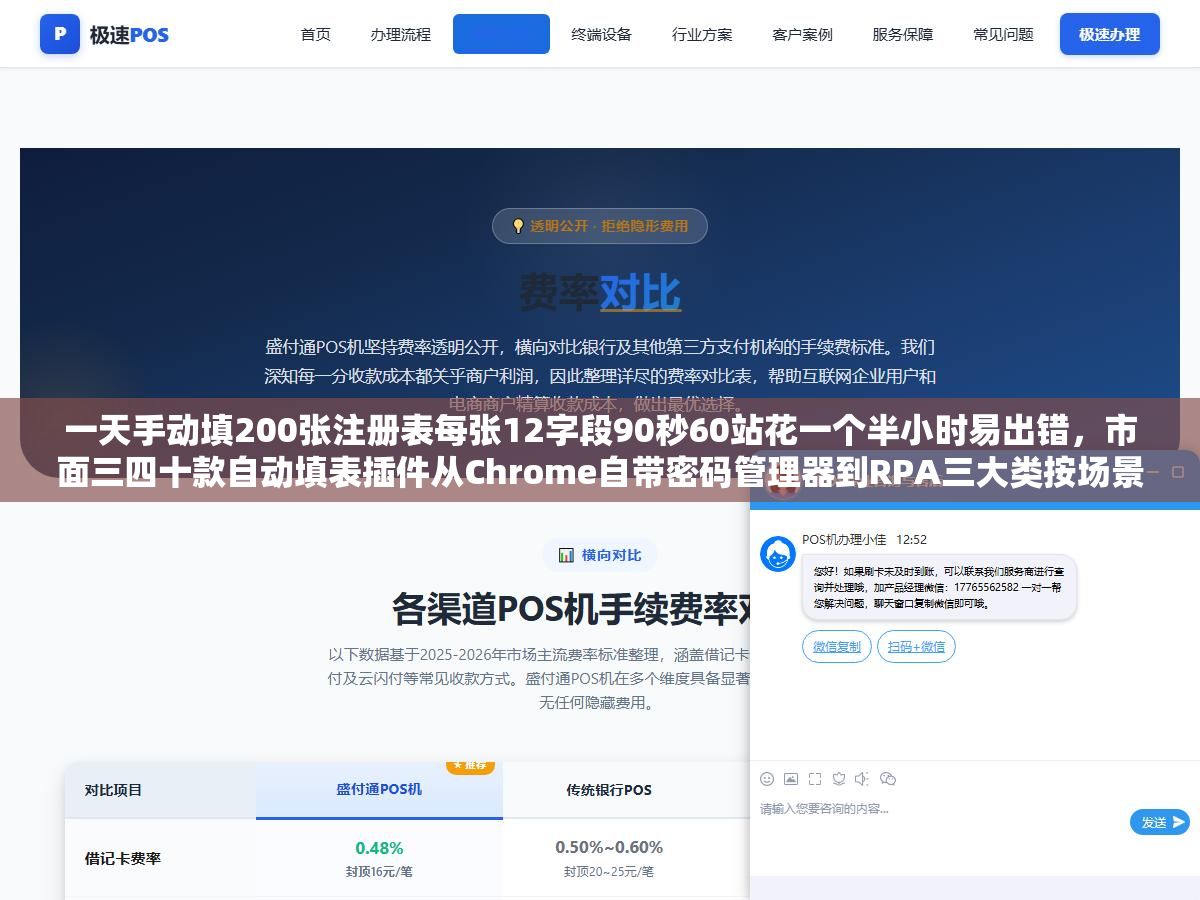Screen dimensions: 1200x900
Task: Click the lightbulb icon in the hero badge
Action: (x=518, y=226)
